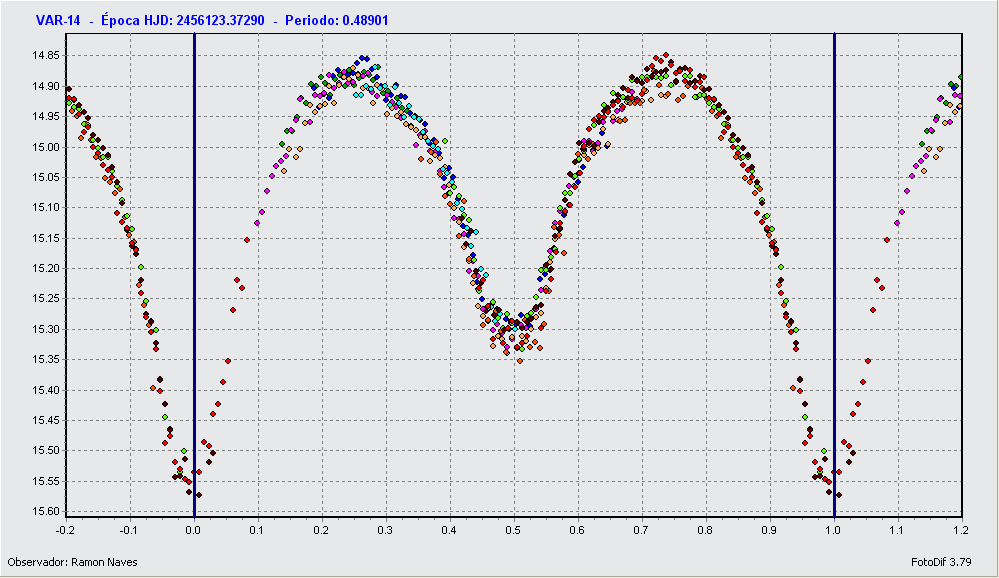The image size is (999, 578).
Task: Click the Época HJD value 2456123.37290
Action: (x=220, y=20)
